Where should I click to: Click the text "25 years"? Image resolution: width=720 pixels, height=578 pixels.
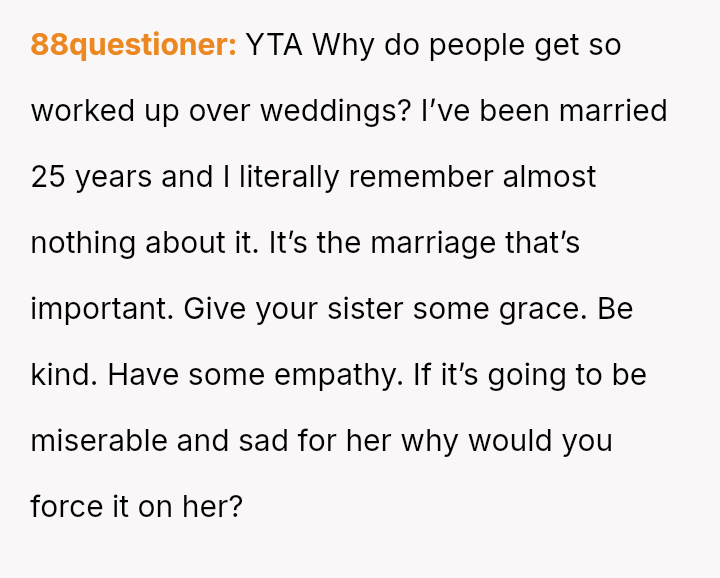pos(92,176)
